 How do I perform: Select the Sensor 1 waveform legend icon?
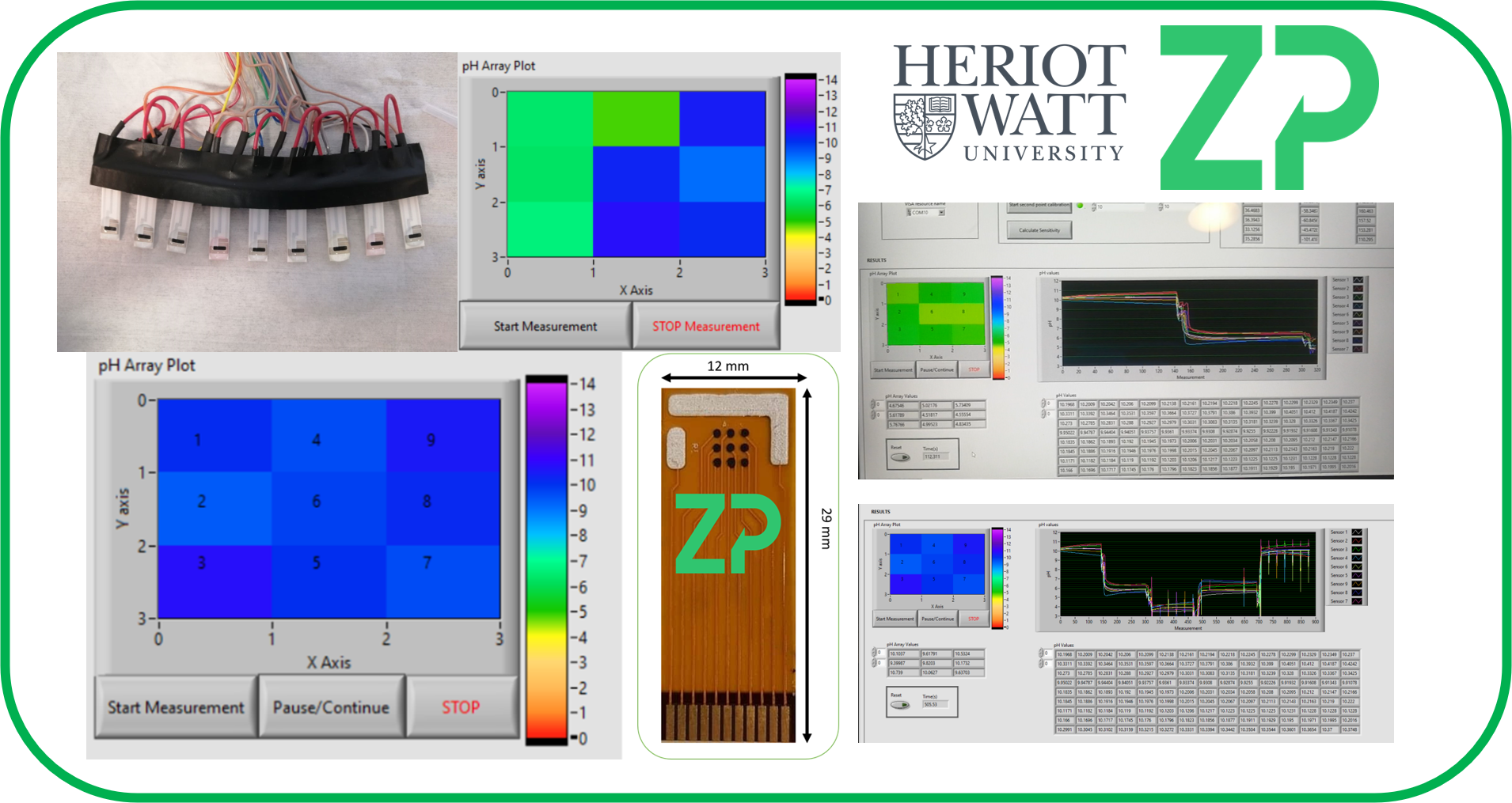tap(1358, 279)
